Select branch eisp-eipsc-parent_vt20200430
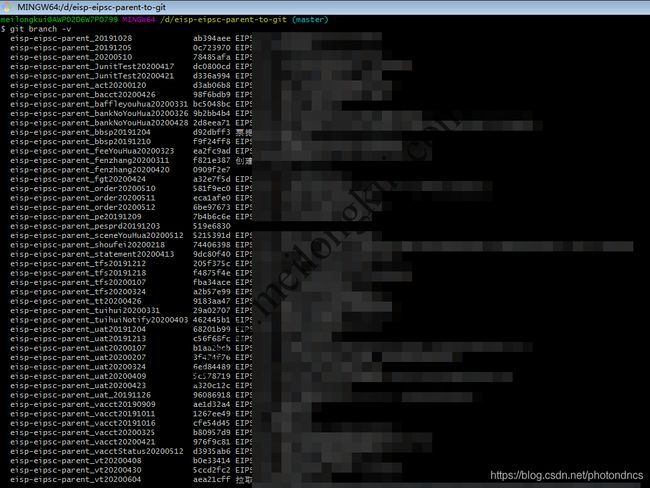650x488 pixels. click(75, 470)
